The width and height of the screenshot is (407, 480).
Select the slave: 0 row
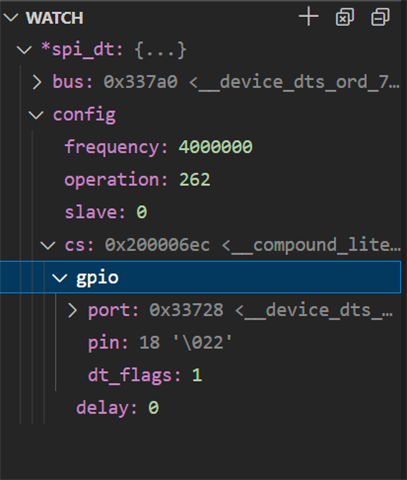coord(200,212)
